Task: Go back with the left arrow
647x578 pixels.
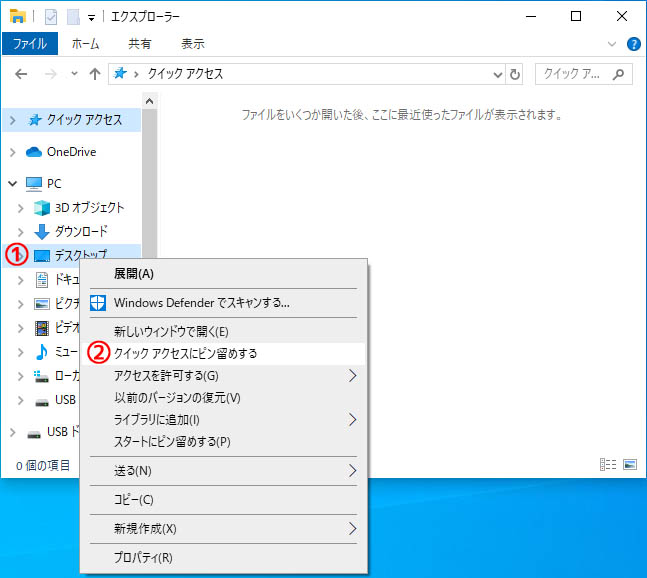Action: click(x=21, y=74)
